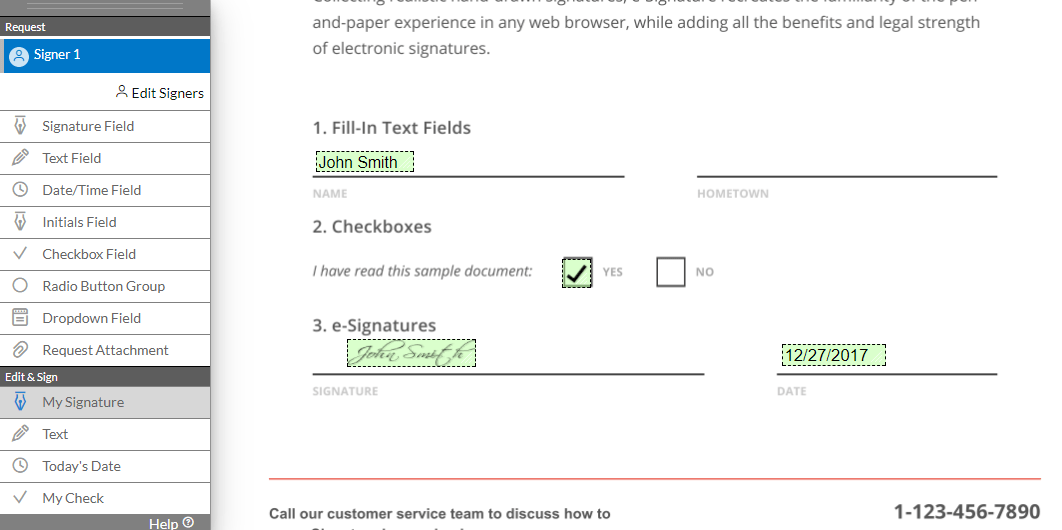Uncheck the YES checkbox
This screenshot has width=1062, height=530.
point(577,272)
